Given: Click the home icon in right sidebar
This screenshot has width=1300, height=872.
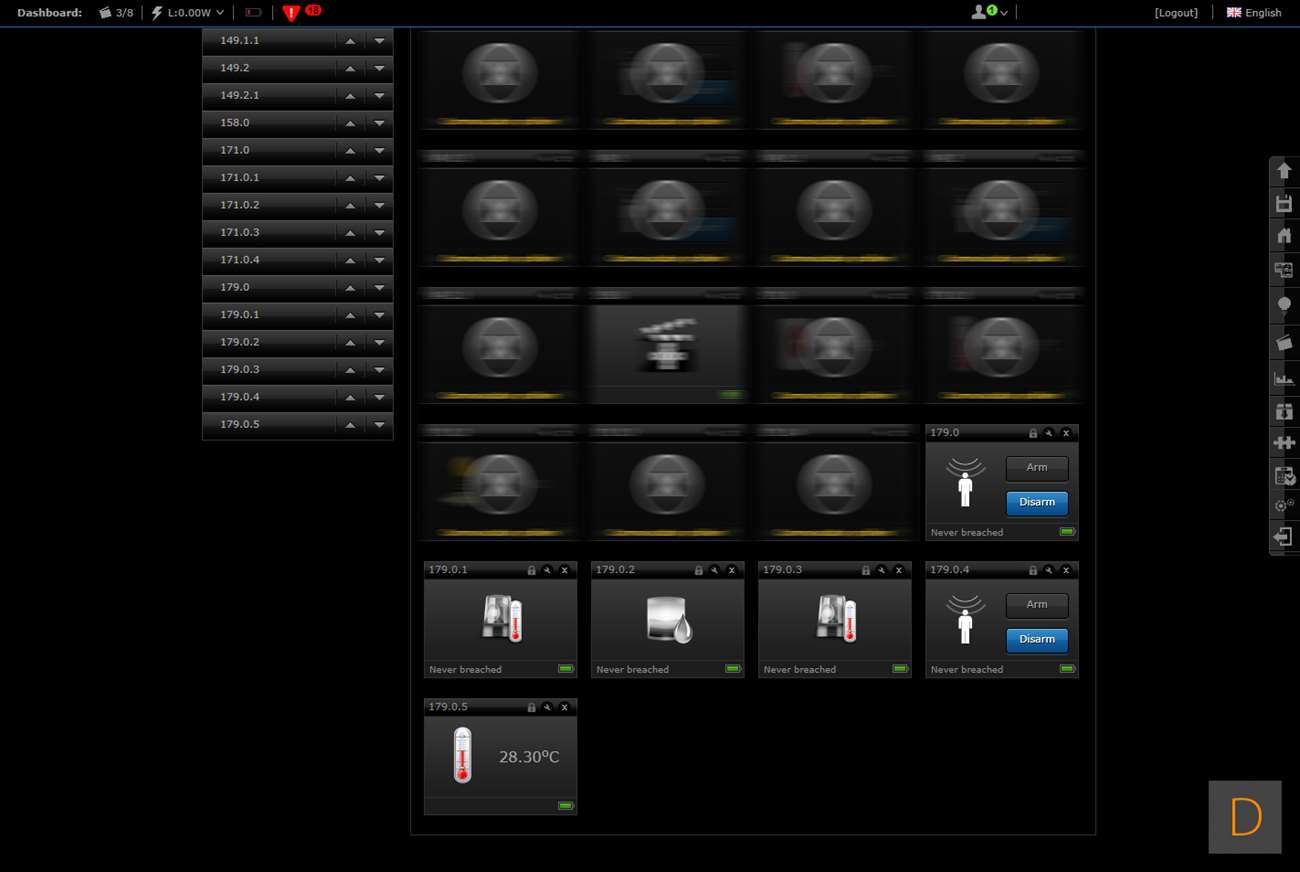Looking at the screenshot, I should (1284, 237).
